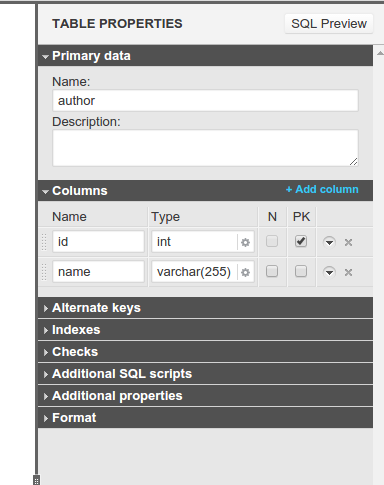Grab the drag handle of id row
The width and height of the screenshot is (384, 485).
[44, 242]
